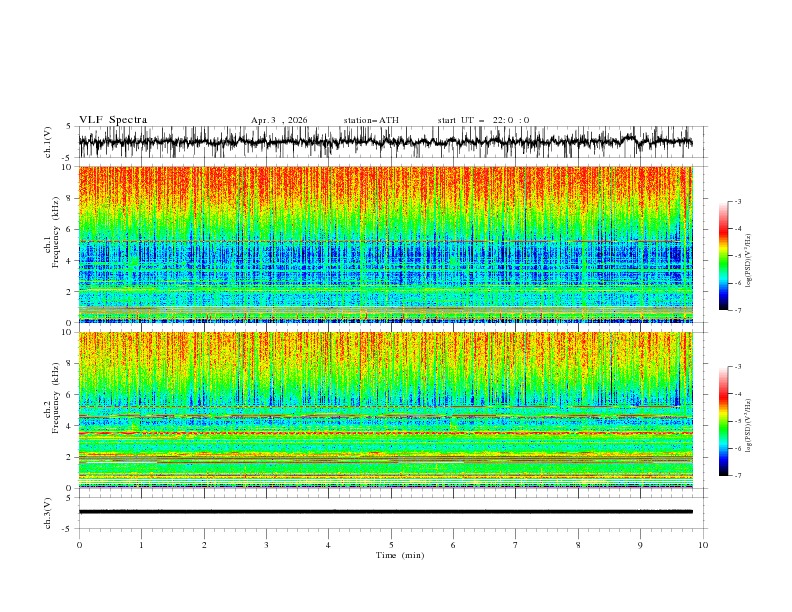
Task: Click the time axis tick label 8
Action: point(578,545)
